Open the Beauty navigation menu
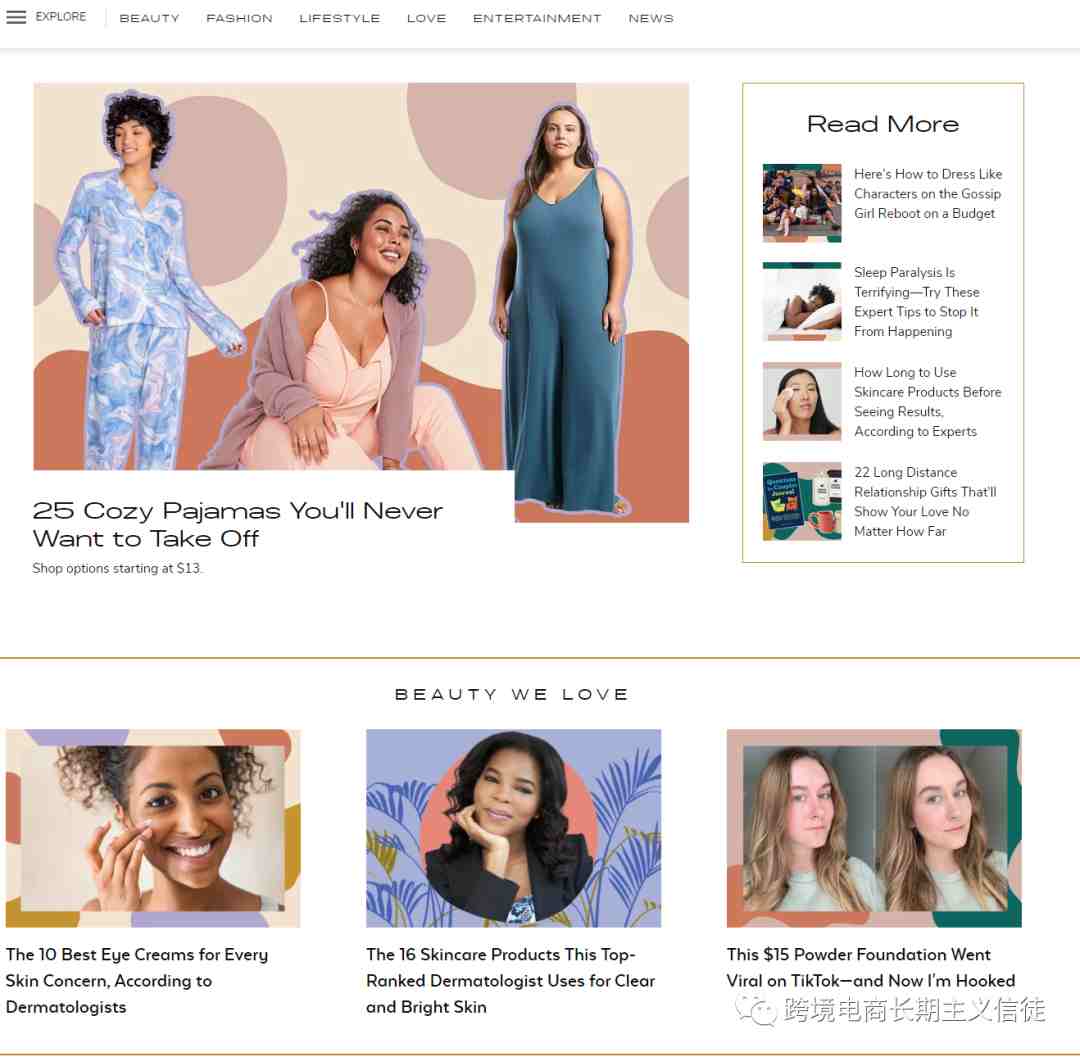This screenshot has width=1080, height=1057. pos(149,19)
